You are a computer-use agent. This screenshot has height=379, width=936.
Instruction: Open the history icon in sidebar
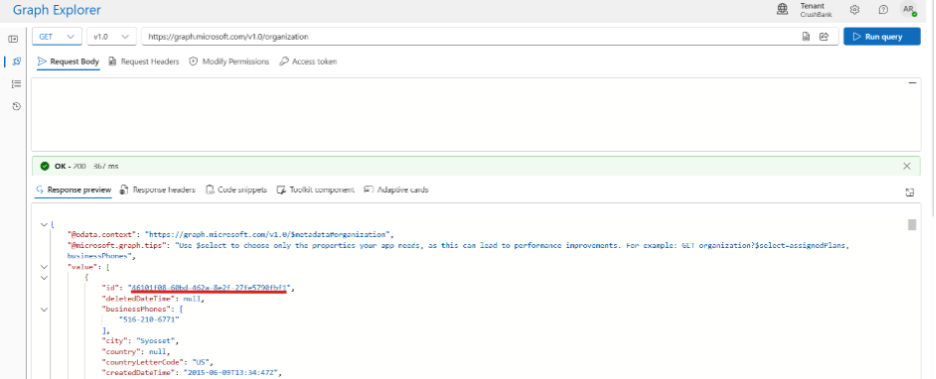[16, 106]
